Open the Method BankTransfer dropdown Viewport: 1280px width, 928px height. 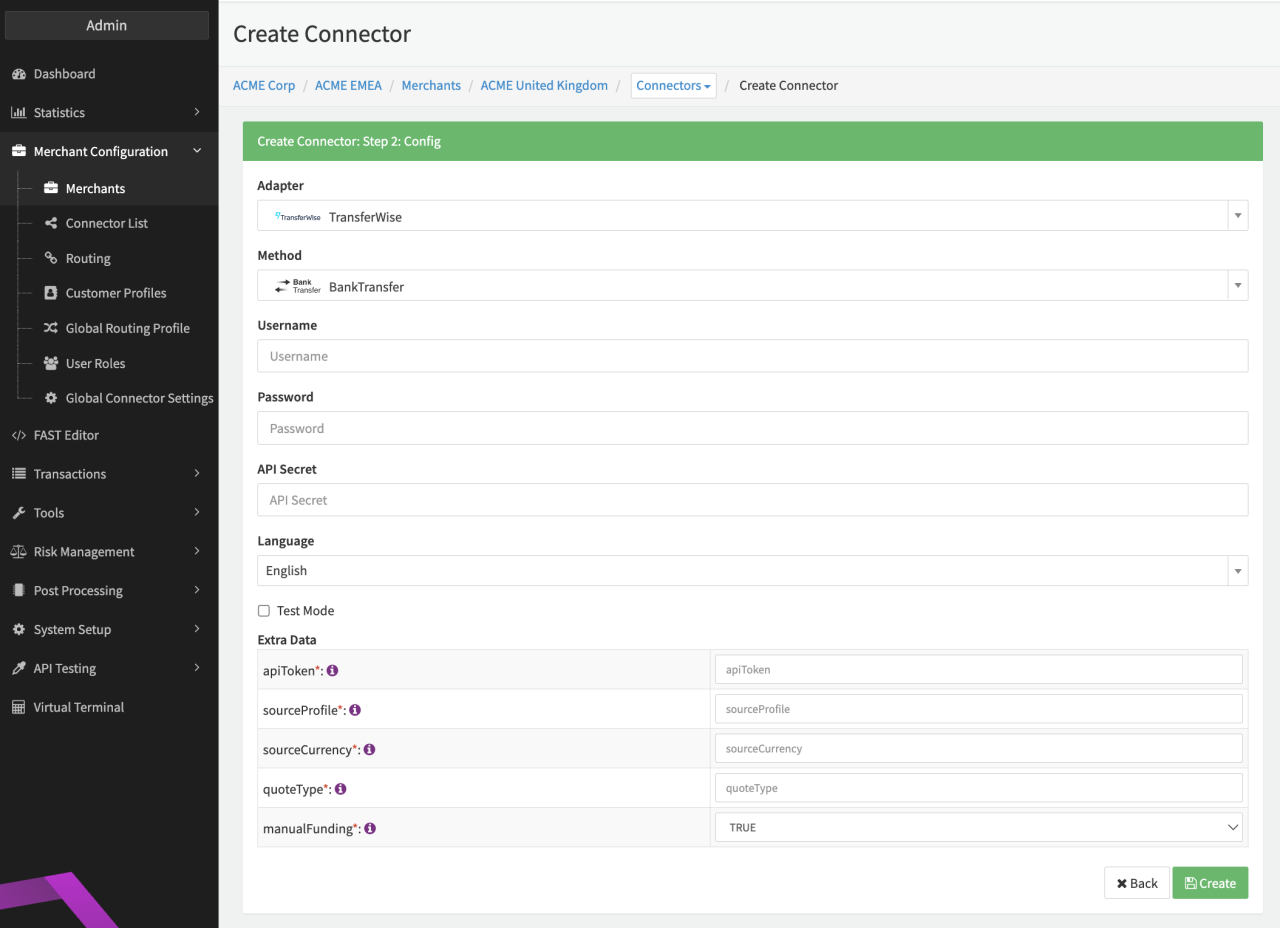[752, 286]
